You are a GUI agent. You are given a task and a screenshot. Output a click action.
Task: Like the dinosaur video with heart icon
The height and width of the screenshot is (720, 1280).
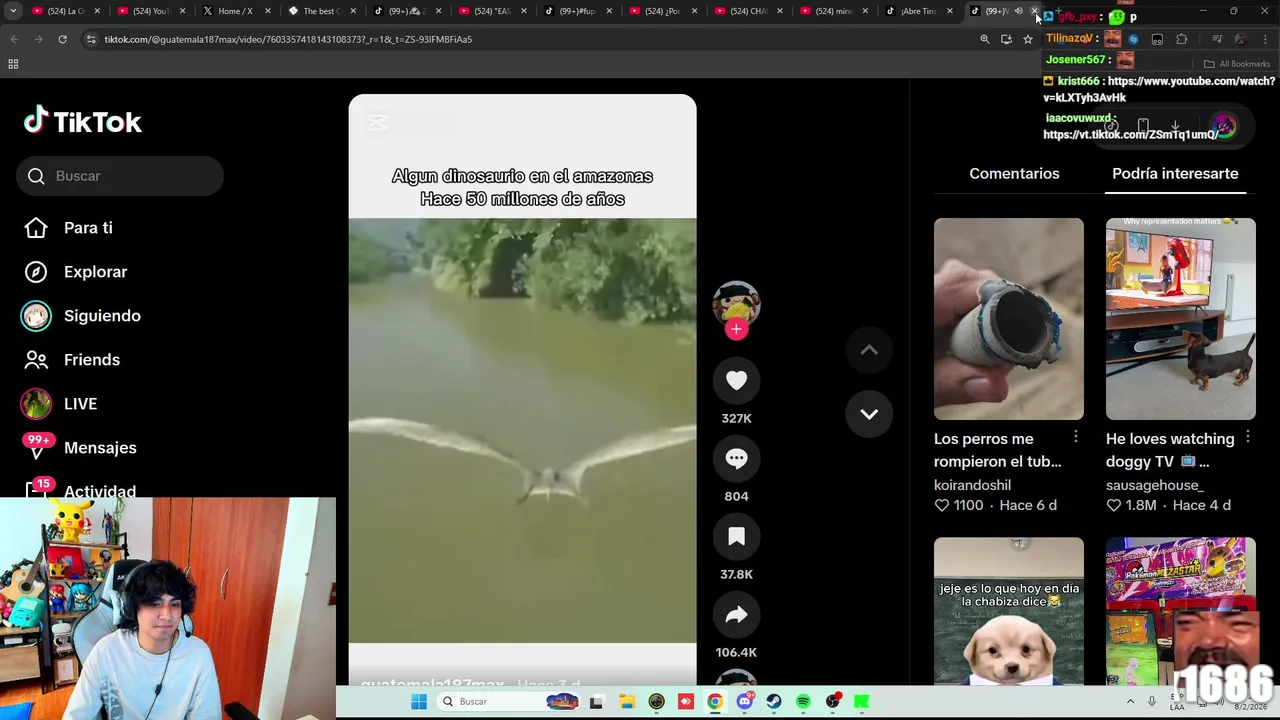coord(736,381)
